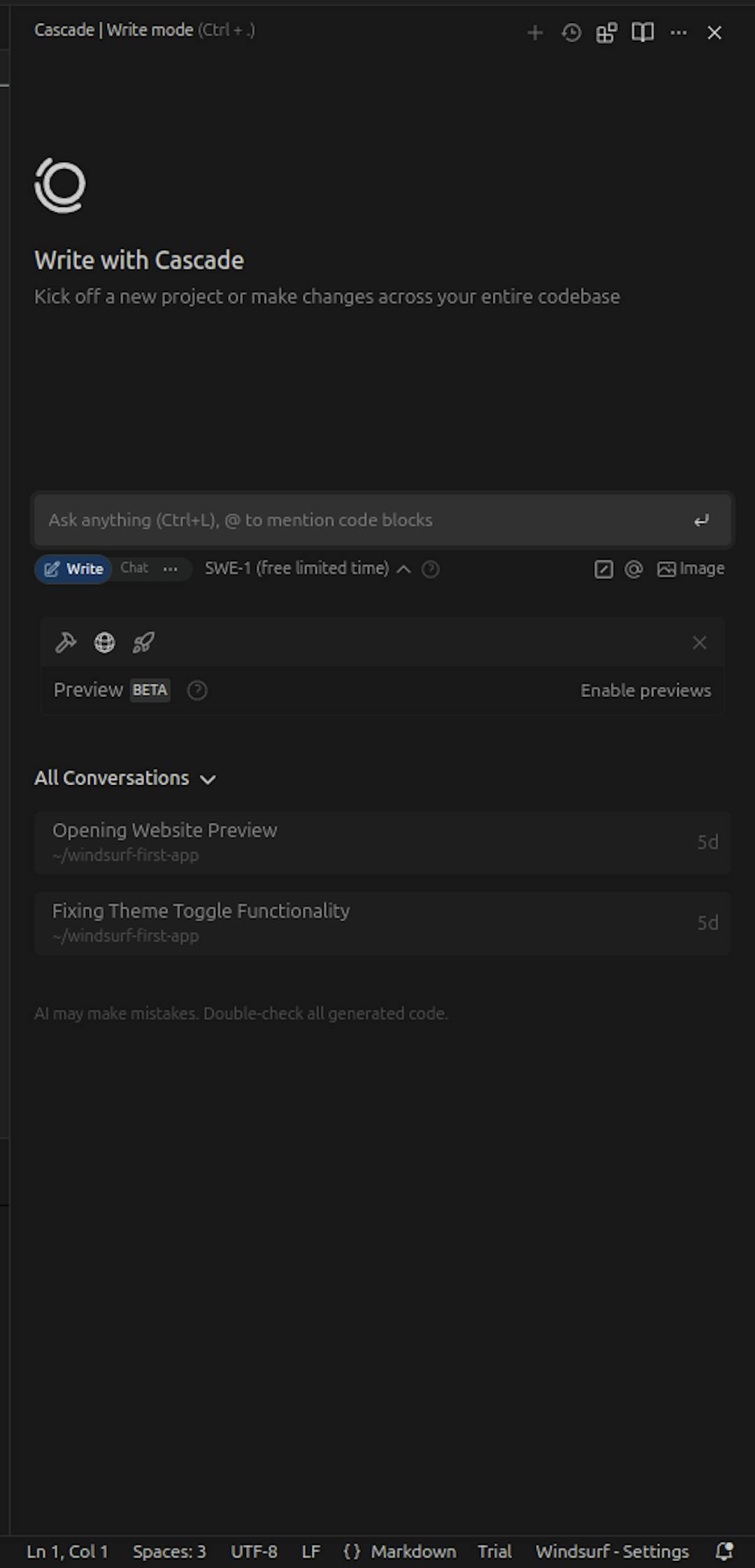Click Enable previews
This screenshot has width=755, height=1568.
click(646, 691)
